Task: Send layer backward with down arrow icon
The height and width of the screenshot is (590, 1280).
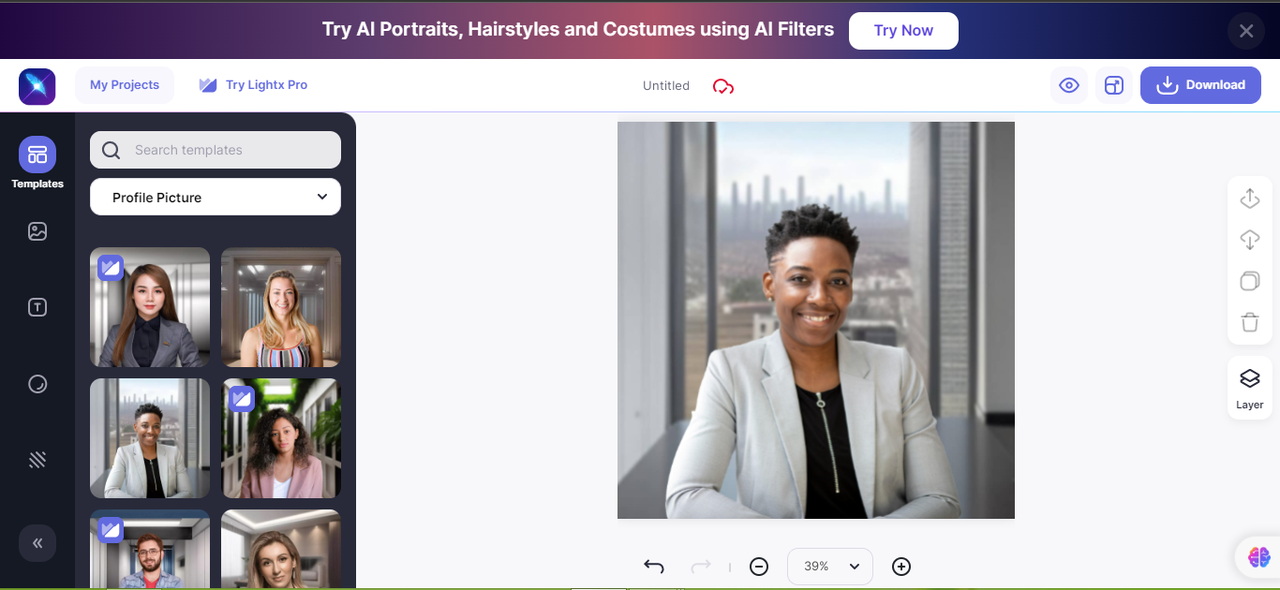Action: (x=1250, y=240)
